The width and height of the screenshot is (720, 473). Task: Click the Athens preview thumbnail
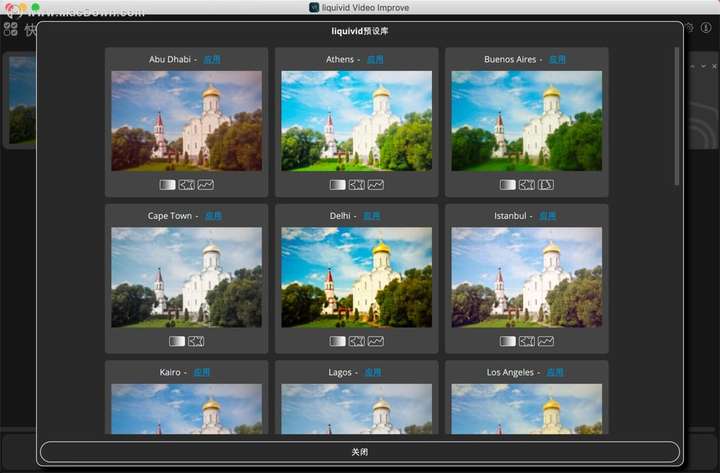(356, 121)
